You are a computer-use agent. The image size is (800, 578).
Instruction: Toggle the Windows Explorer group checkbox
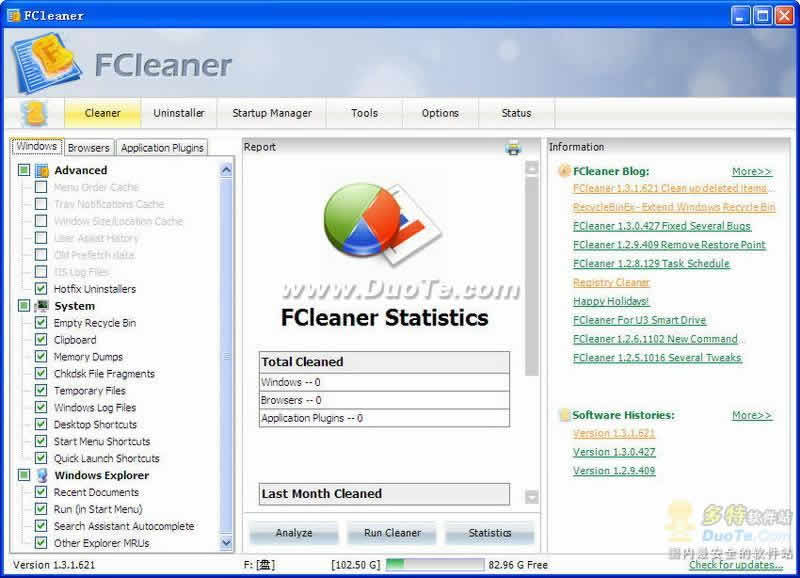pyautogui.click(x=24, y=475)
